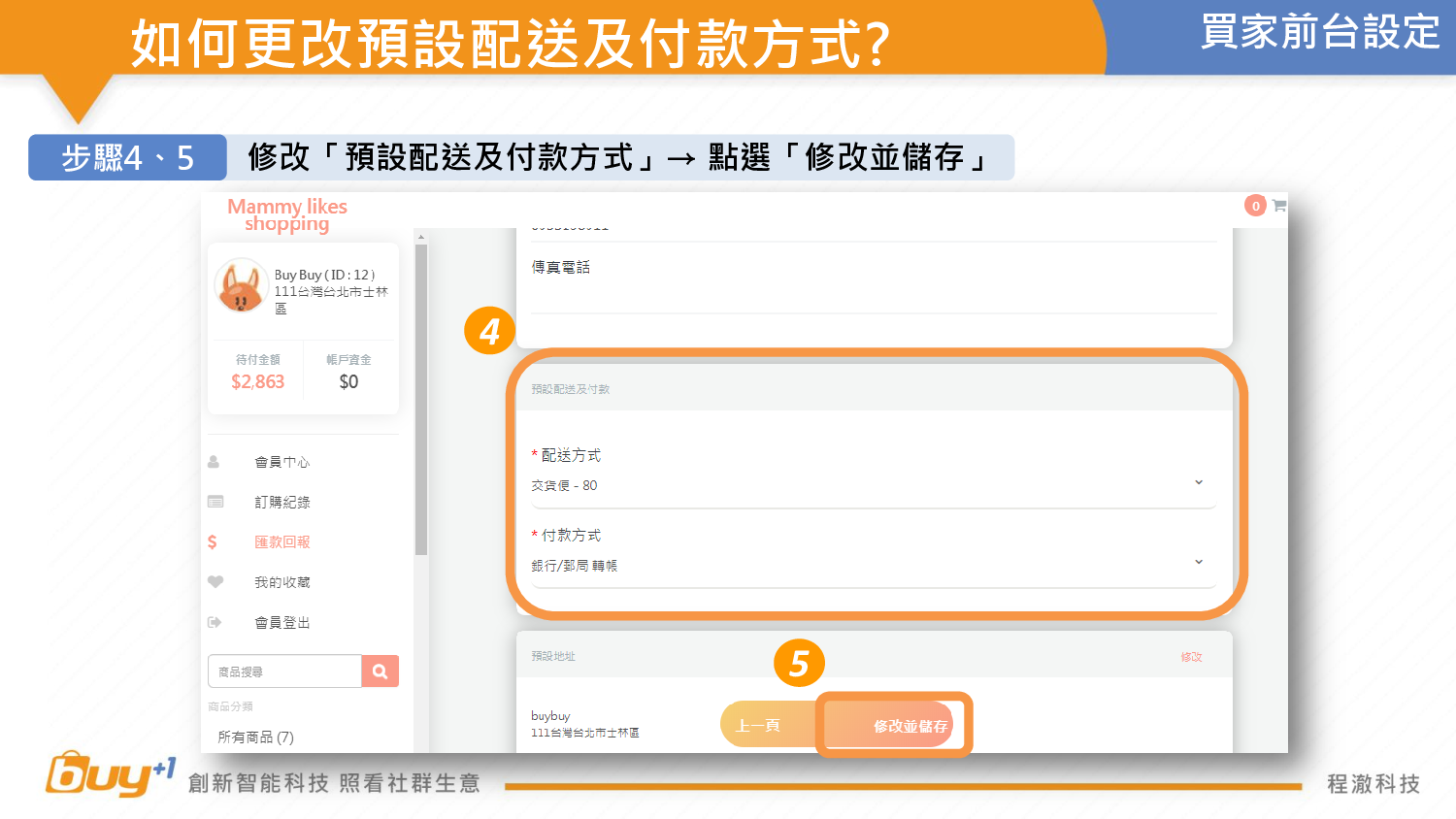Click the member center person icon
Viewport: 1456px width, 819px height.
pos(214,462)
